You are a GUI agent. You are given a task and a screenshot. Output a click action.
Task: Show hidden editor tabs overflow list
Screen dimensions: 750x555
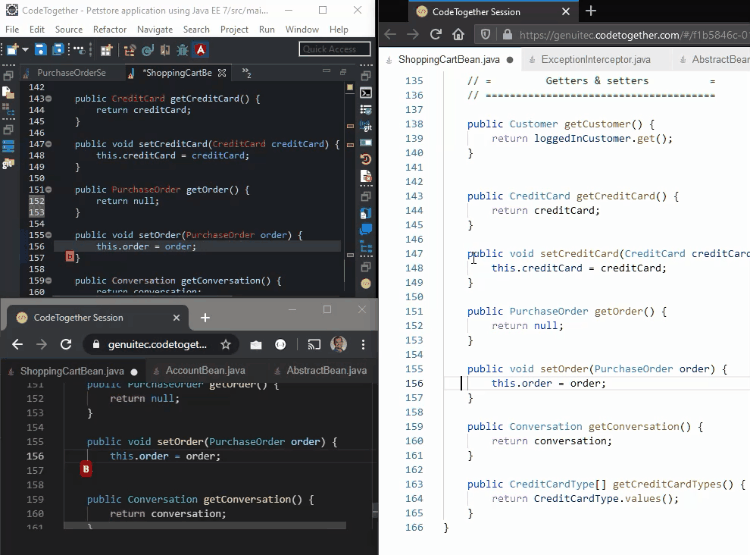click(246, 73)
